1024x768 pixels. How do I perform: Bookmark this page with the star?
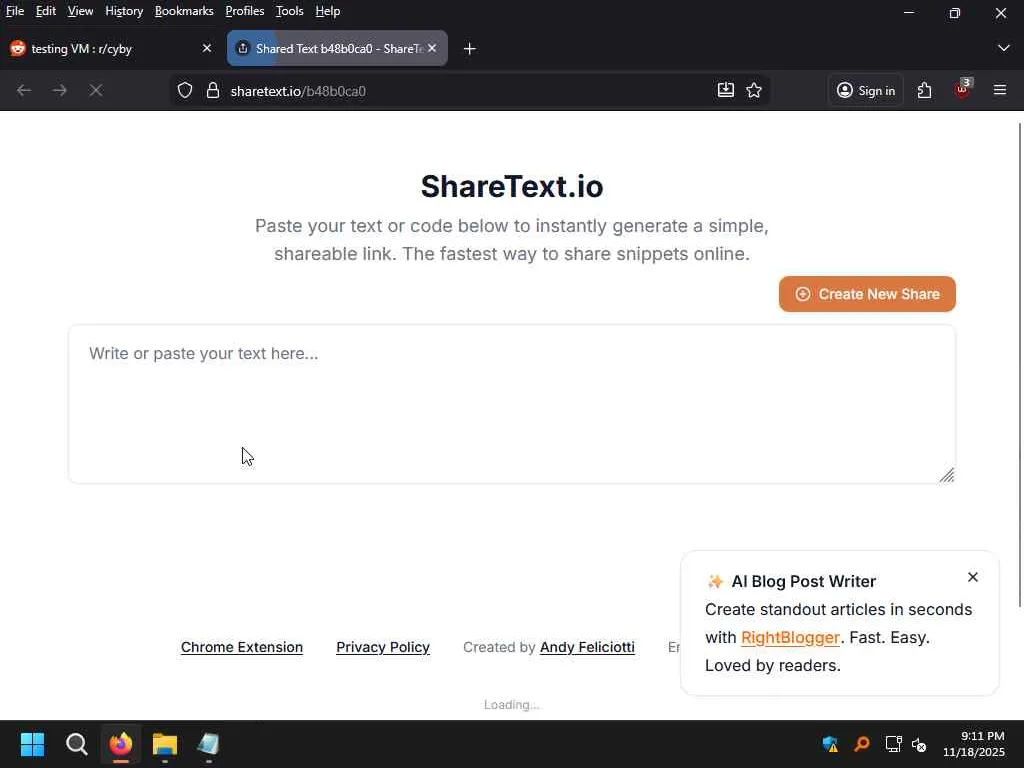(754, 90)
